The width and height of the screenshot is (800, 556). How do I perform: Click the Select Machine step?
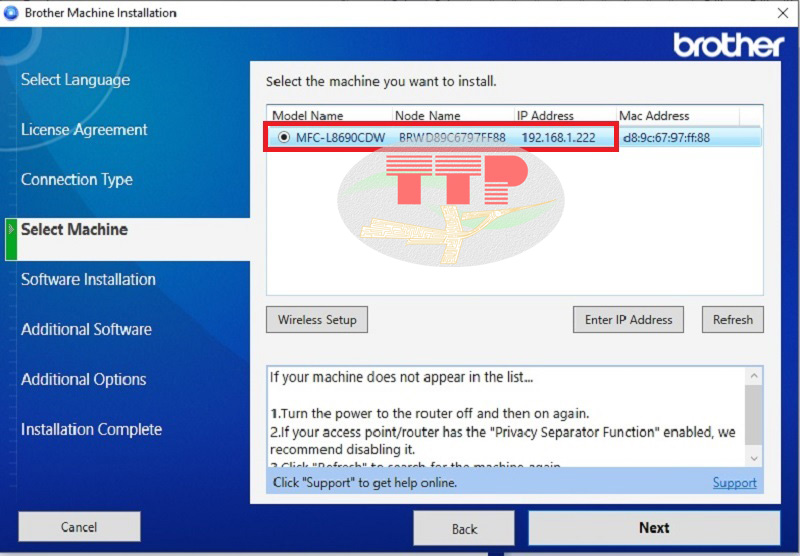click(x=74, y=230)
